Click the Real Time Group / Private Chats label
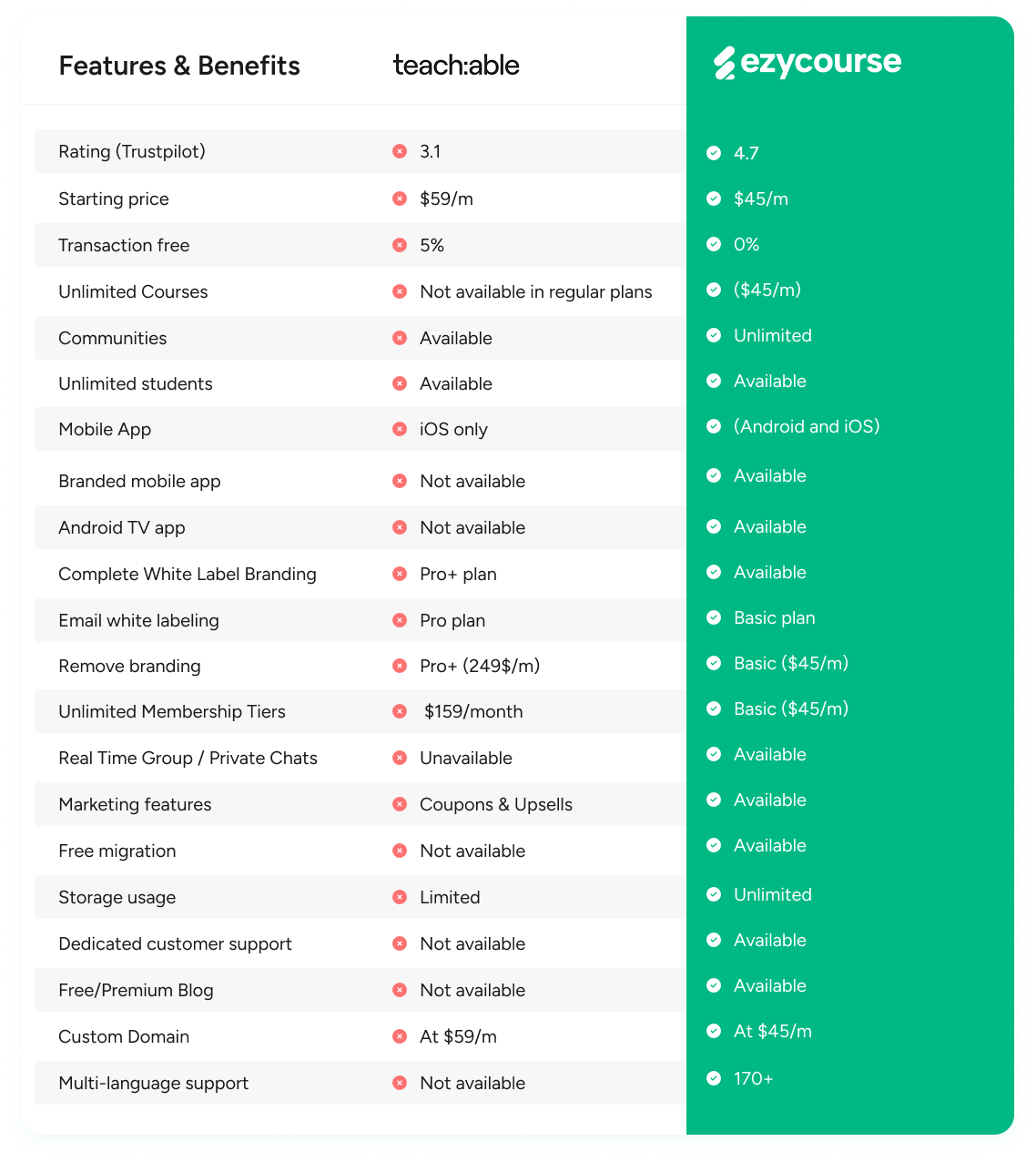The image size is (1036, 1162). click(x=188, y=758)
